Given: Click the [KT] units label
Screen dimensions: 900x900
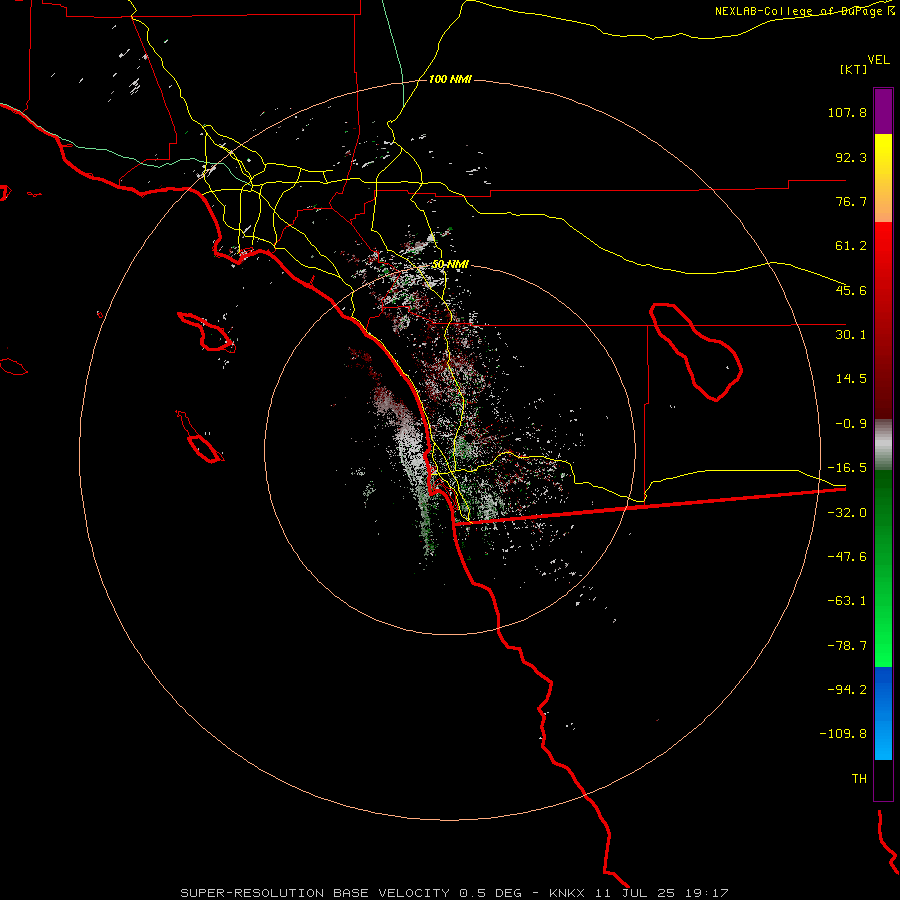Looking at the screenshot, I should pyautogui.click(x=854, y=69).
